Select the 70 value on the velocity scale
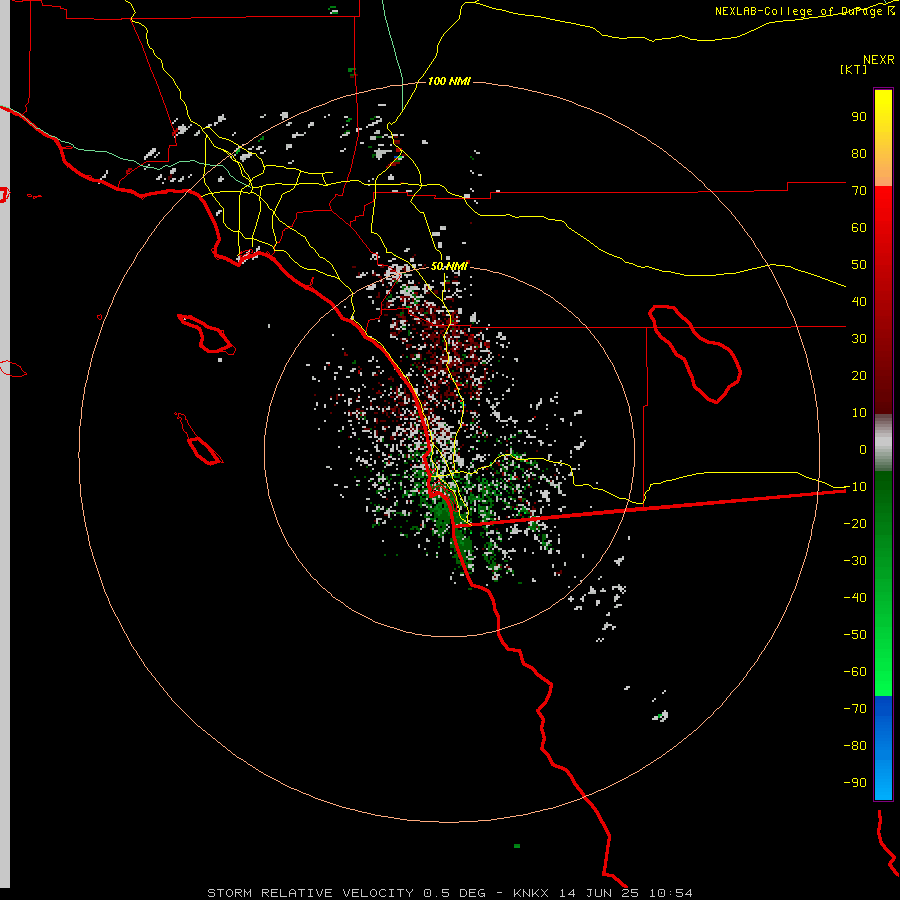The width and height of the screenshot is (900, 900). pyautogui.click(x=859, y=191)
